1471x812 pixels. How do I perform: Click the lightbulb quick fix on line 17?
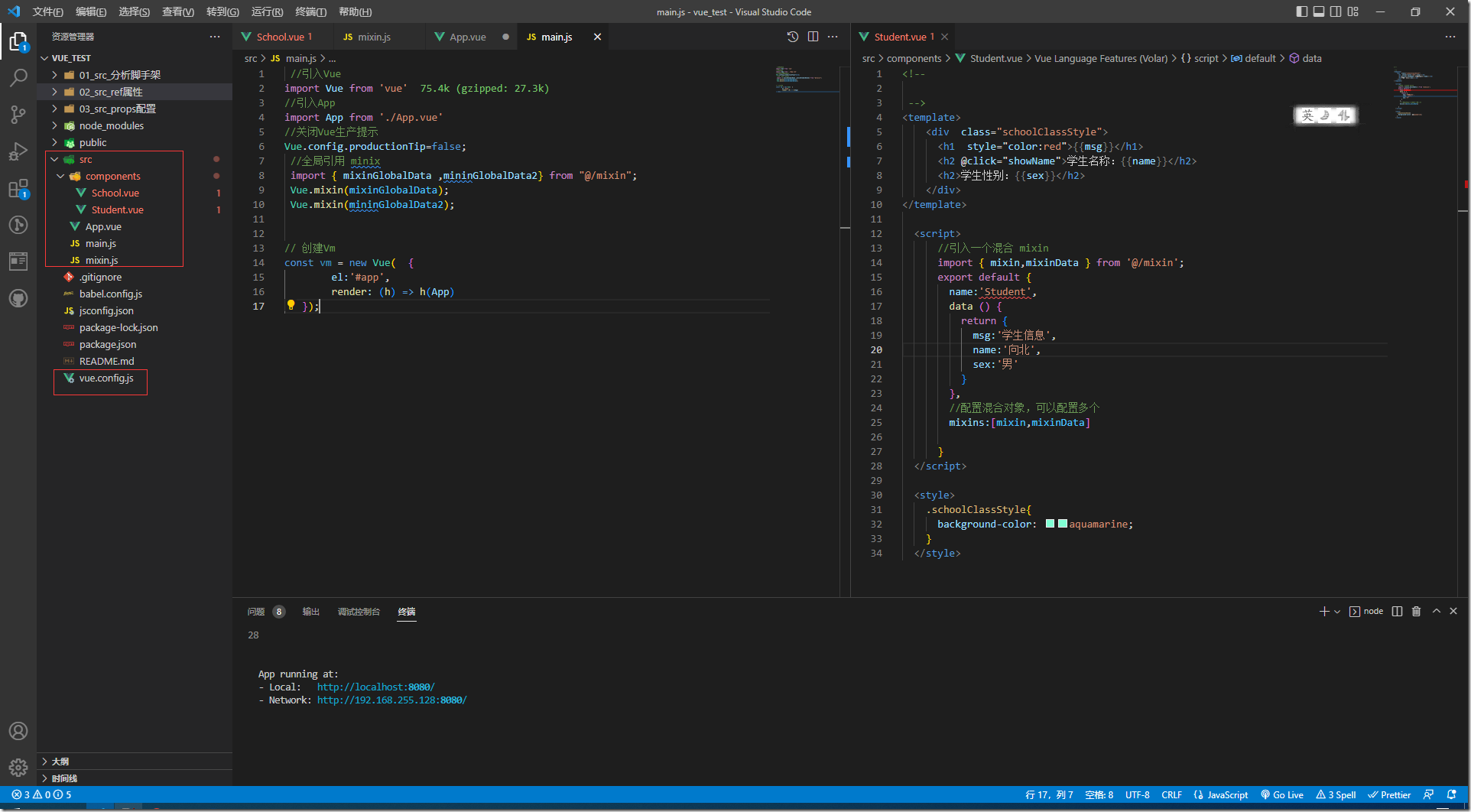[291, 305]
